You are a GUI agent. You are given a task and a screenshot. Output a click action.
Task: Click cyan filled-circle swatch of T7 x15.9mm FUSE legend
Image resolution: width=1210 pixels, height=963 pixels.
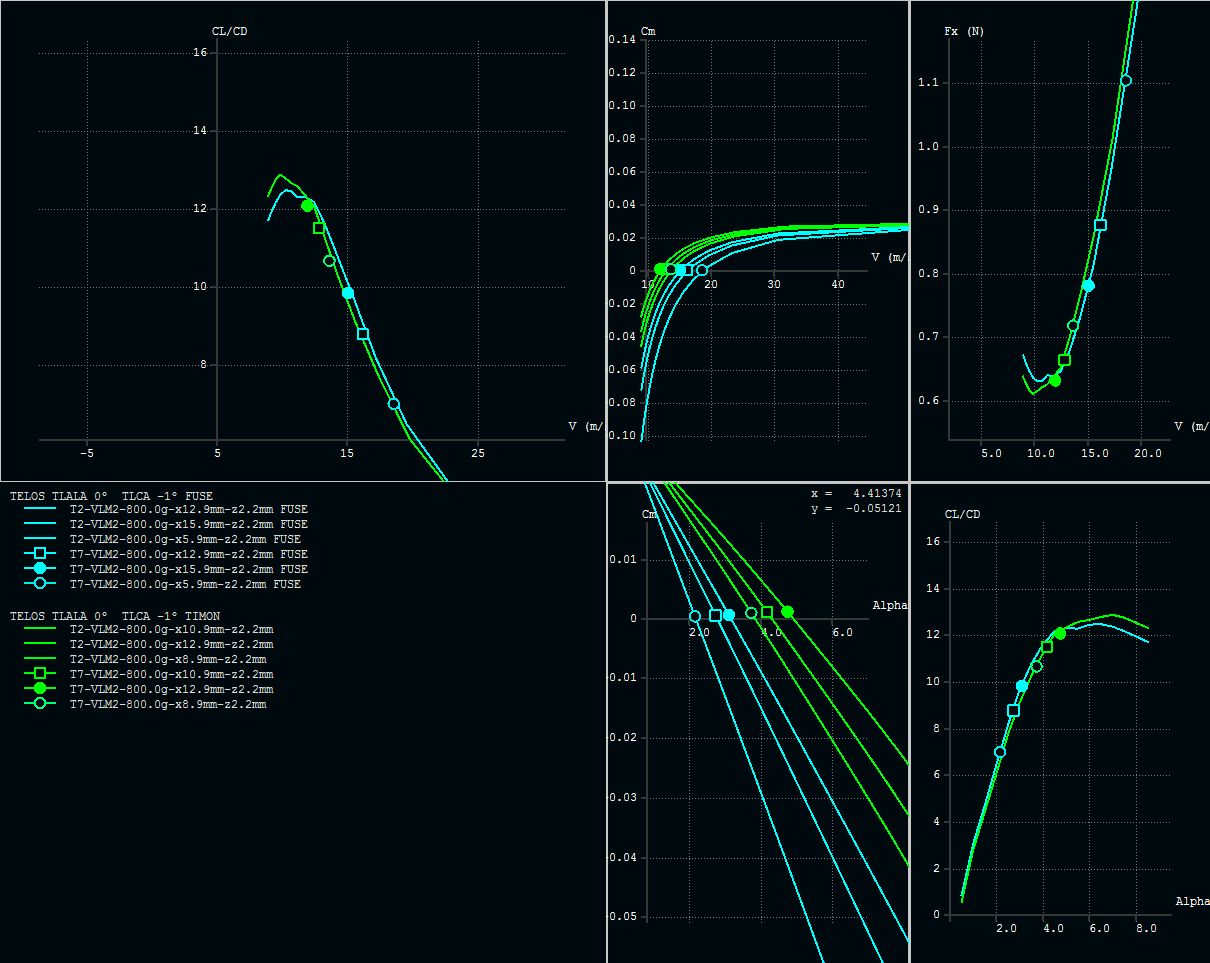39,569
